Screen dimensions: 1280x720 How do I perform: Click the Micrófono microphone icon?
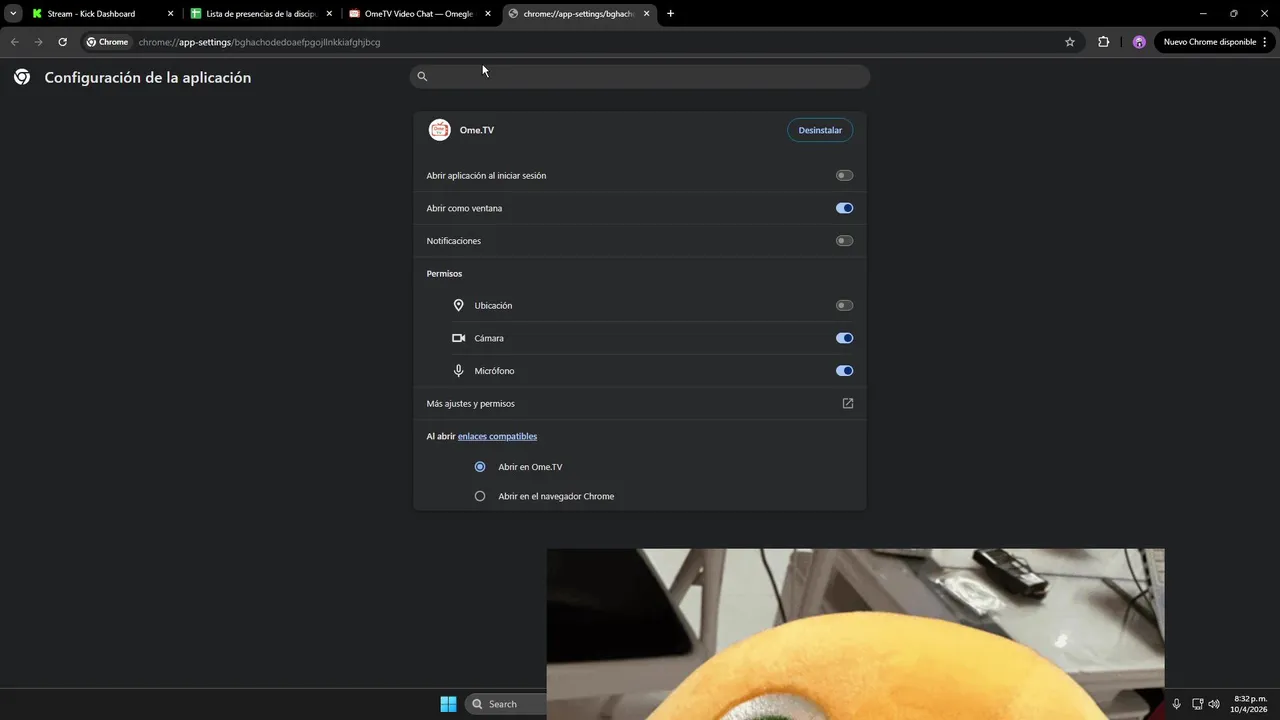[458, 371]
